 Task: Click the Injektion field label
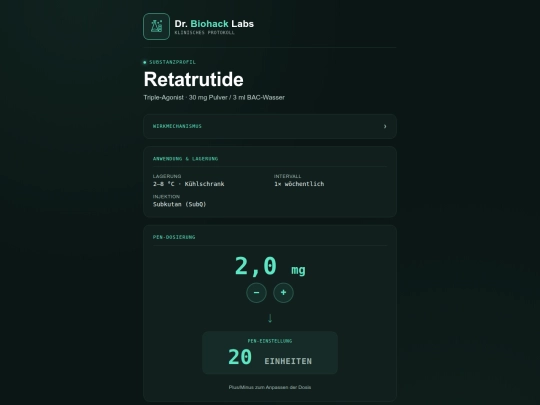(166, 197)
